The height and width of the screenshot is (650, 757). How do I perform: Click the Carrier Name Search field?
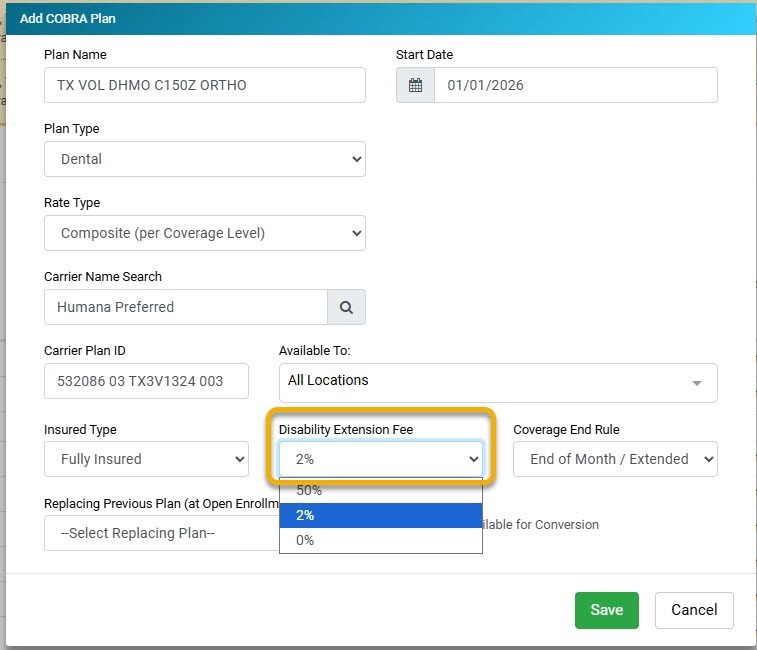186,307
